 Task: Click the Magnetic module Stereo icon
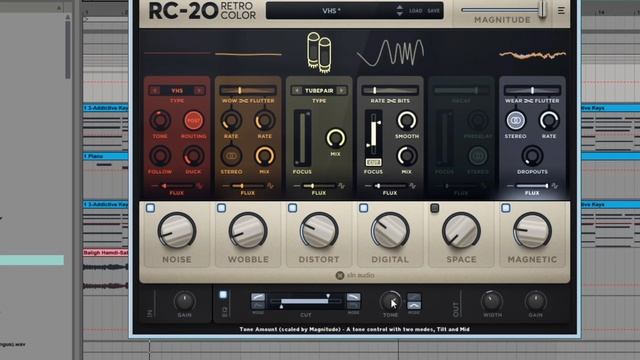coord(516,120)
